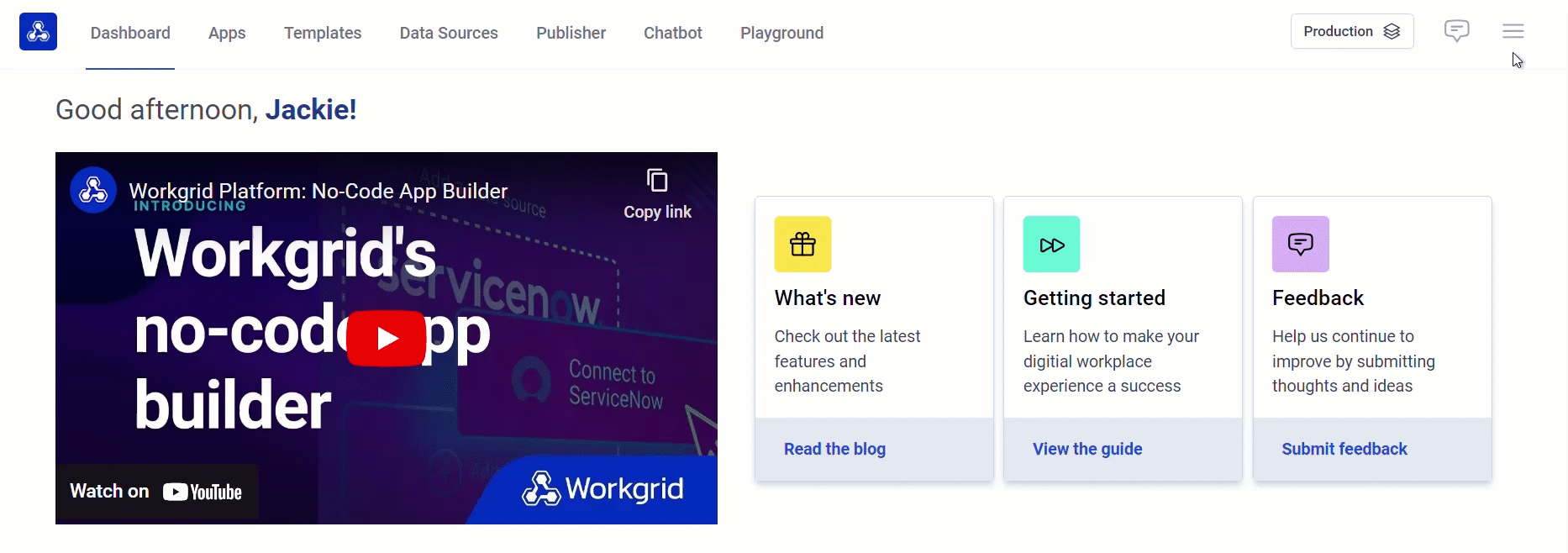Image resolution: width=1568 pixels, height=553 pixels.
Task: Click the Workgrid channel avatar on the video
Action: [x=93, y=190]
